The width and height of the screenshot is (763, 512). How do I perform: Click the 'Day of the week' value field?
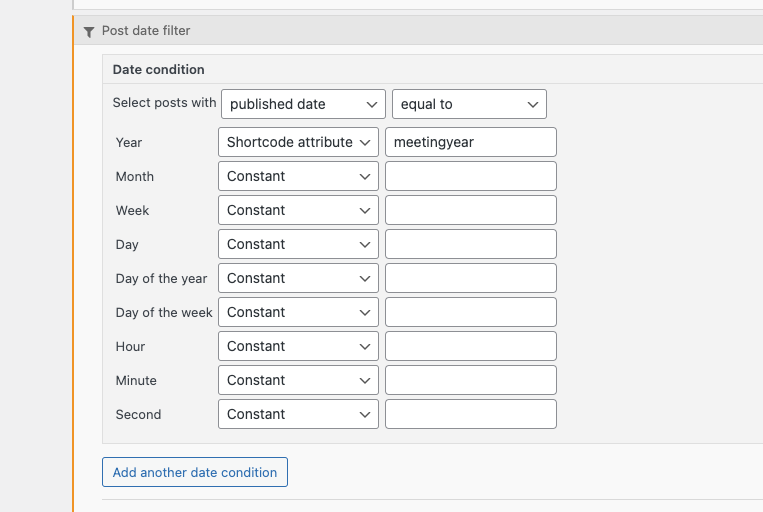pyautogui.click(x=471, y=312)
